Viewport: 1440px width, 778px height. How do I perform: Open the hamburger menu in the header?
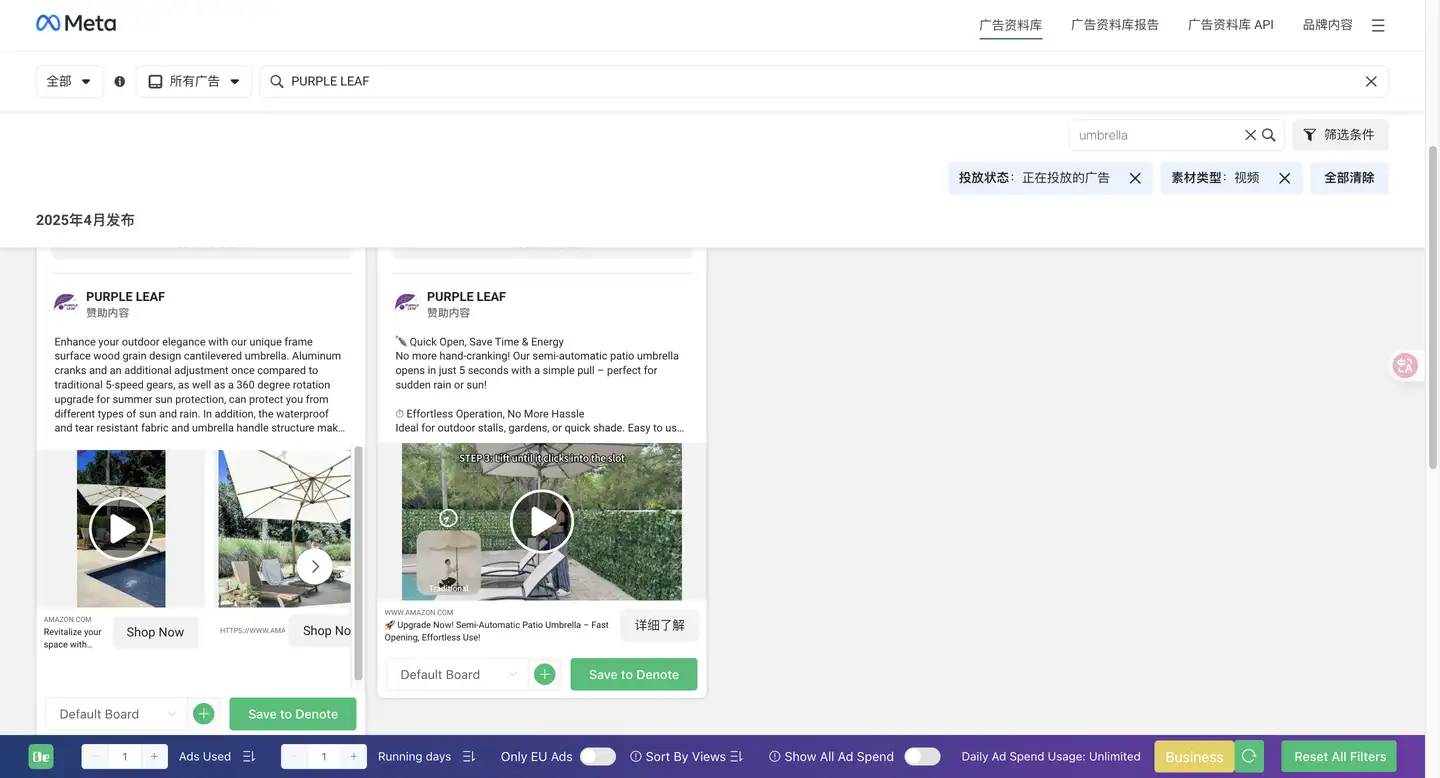click(1378, 25)
